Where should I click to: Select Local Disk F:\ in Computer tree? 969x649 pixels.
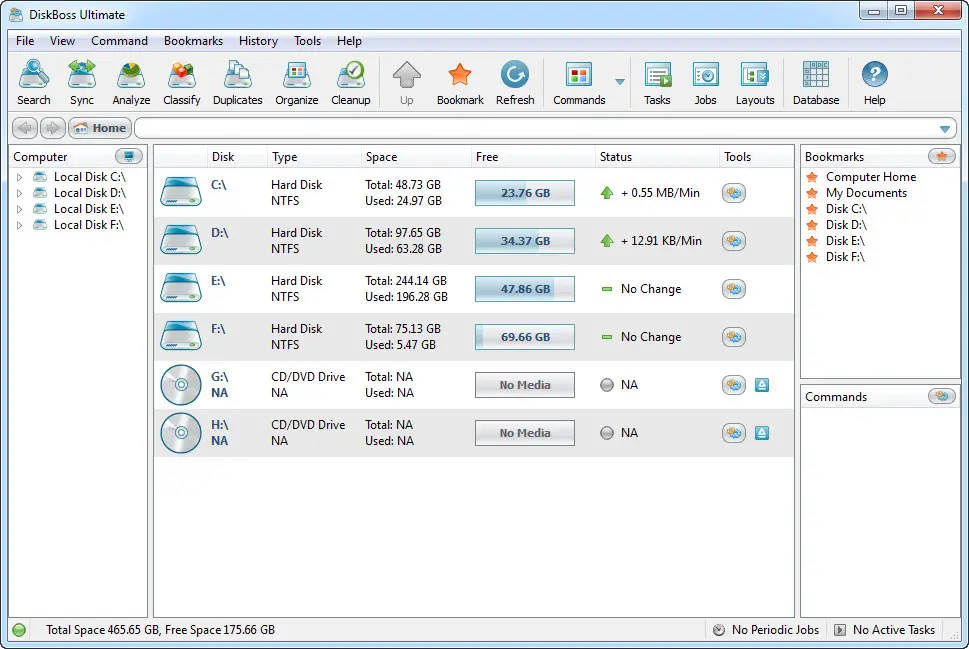pos(88,225)
